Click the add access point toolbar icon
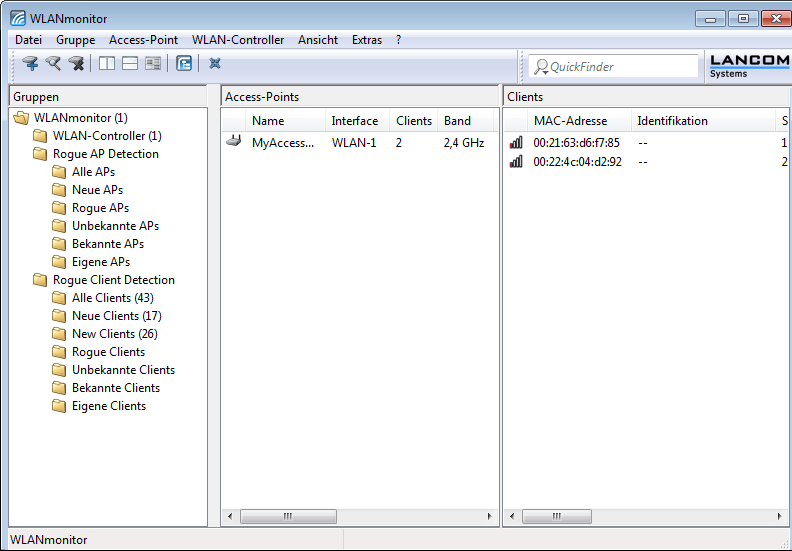 pyautogui.click(x=30, y=64)
